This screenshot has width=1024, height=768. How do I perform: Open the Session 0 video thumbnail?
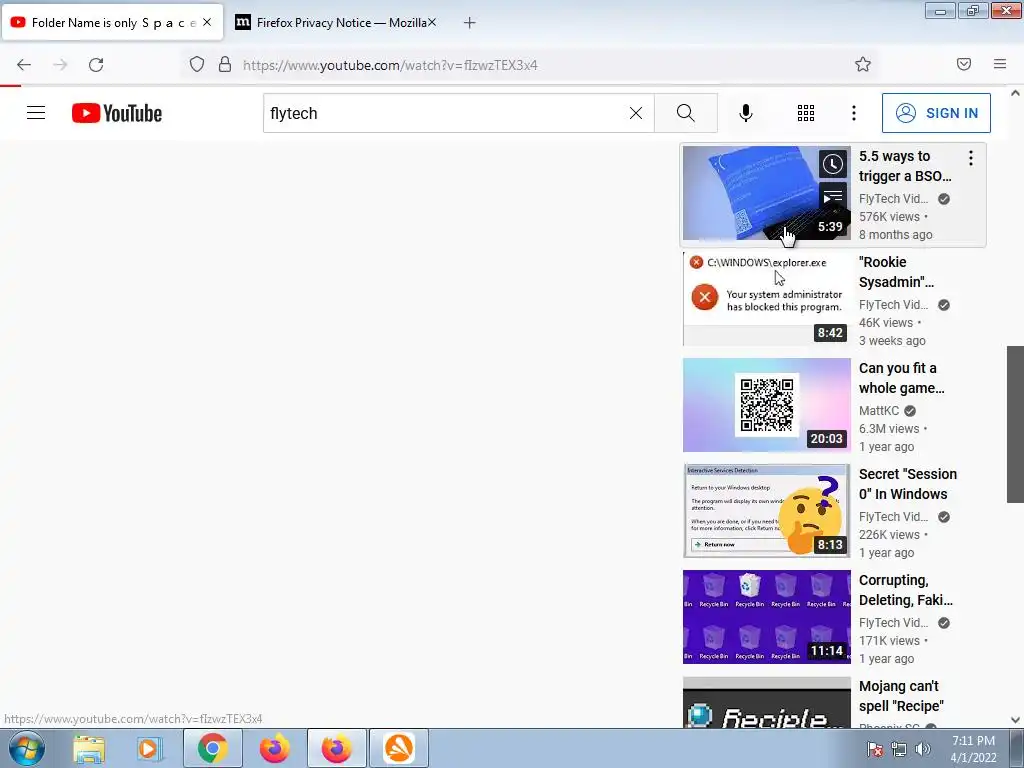pos(767,511)
